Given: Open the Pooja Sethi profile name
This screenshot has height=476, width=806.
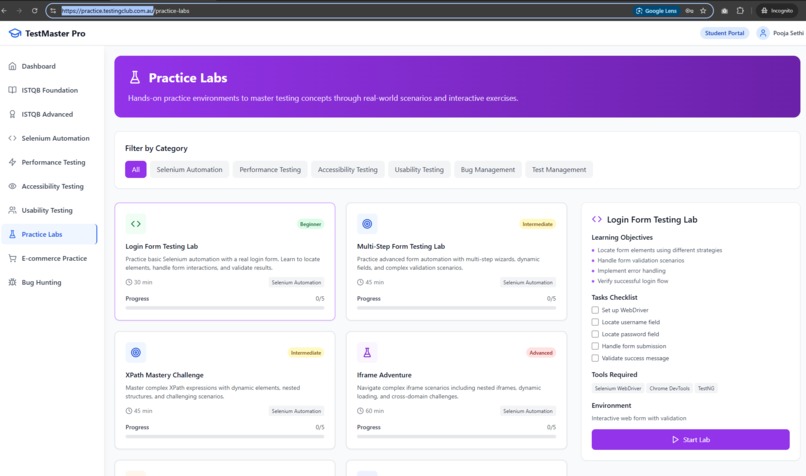Looking at the screenshot, I should point(788,33).
